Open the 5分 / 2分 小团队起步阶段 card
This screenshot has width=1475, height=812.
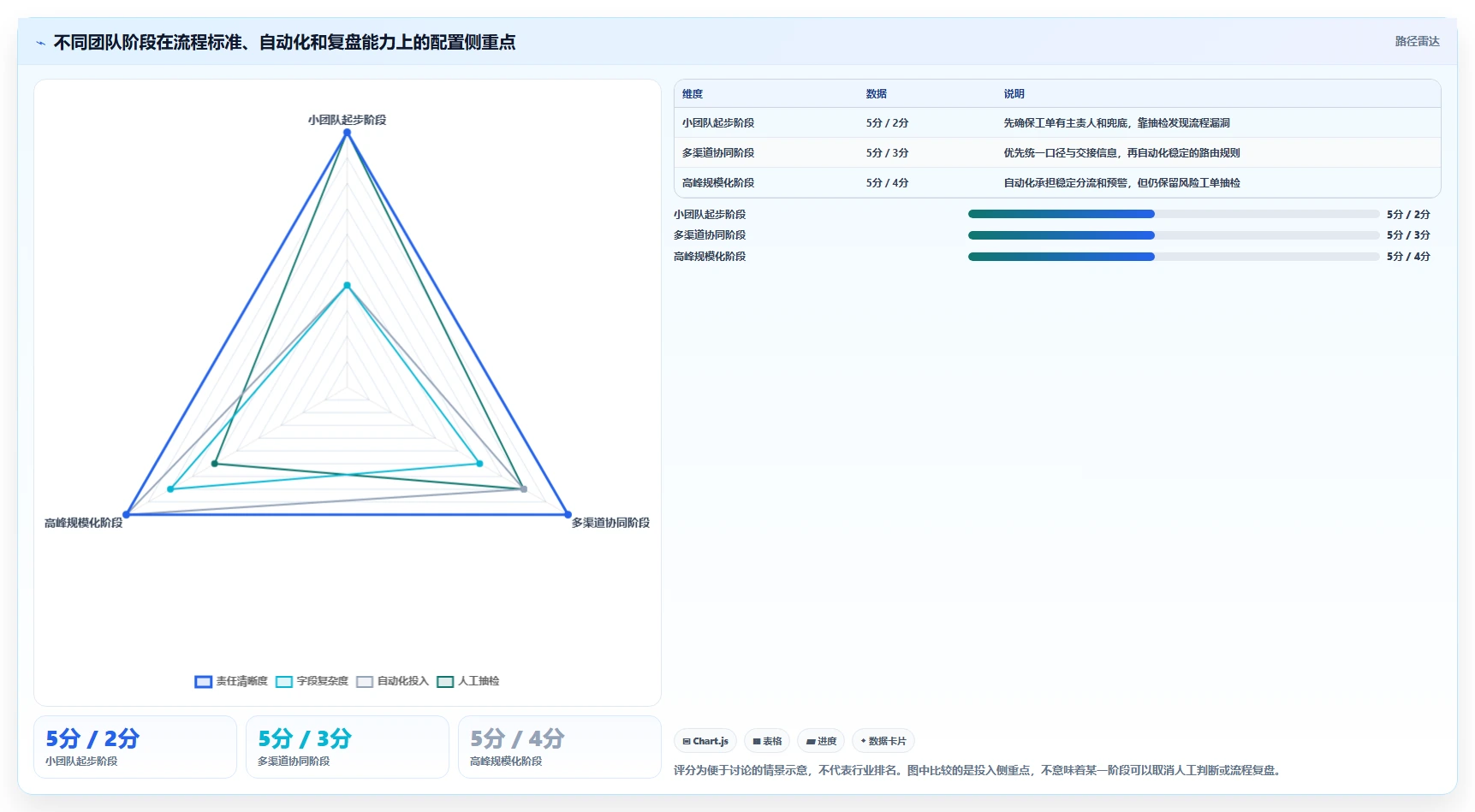(x=135, y=747)
